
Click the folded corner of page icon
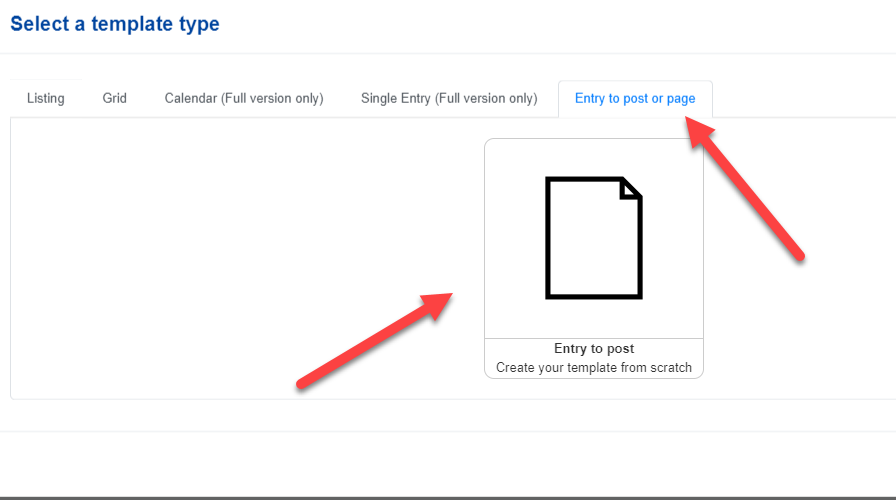[631, 189]
